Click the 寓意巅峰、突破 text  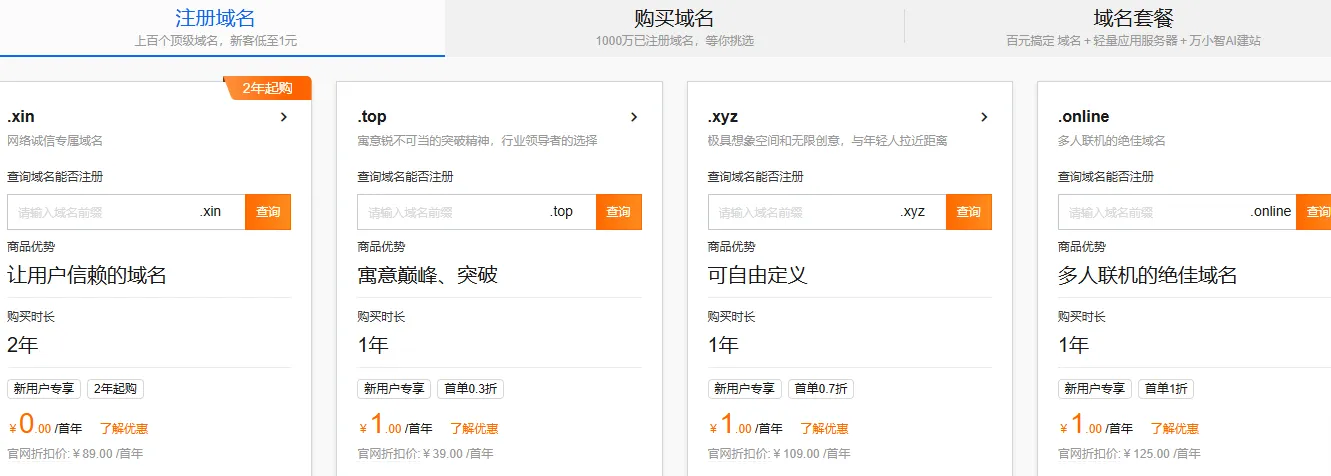(427, 275)
